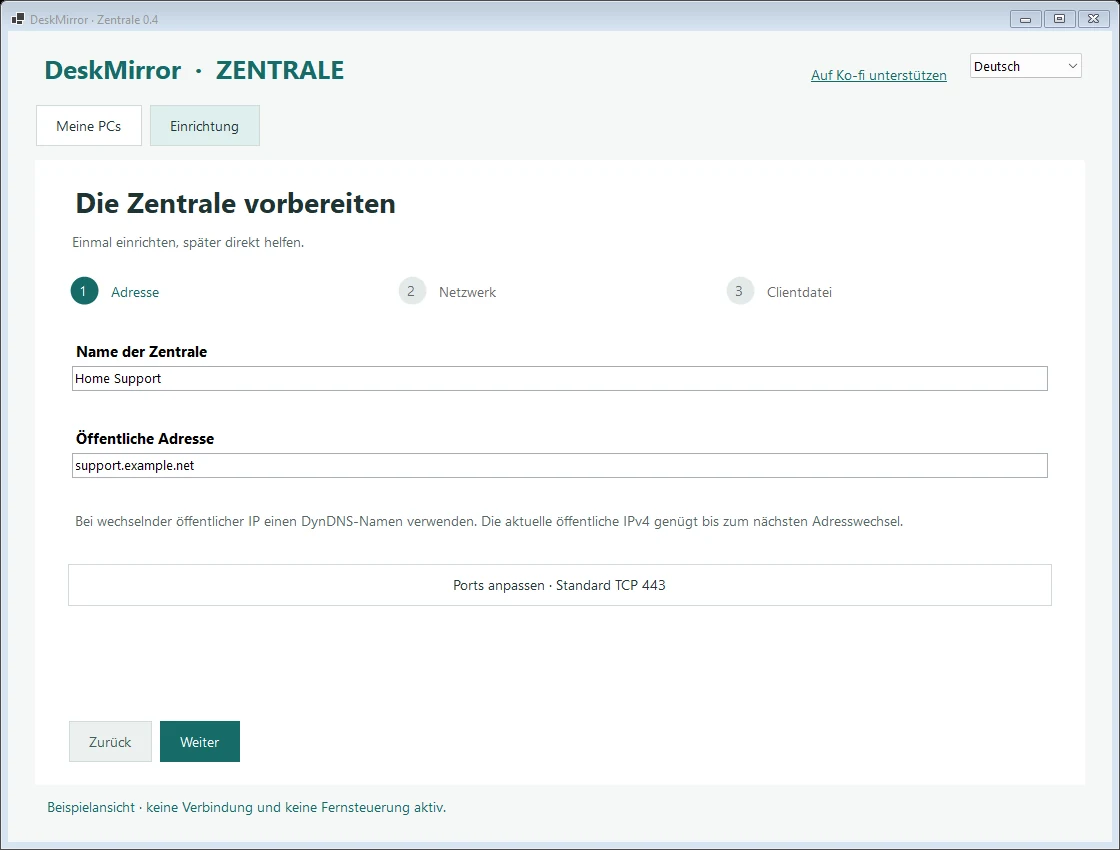Click the Einmal einrichten subtitle text

(188, 242)
